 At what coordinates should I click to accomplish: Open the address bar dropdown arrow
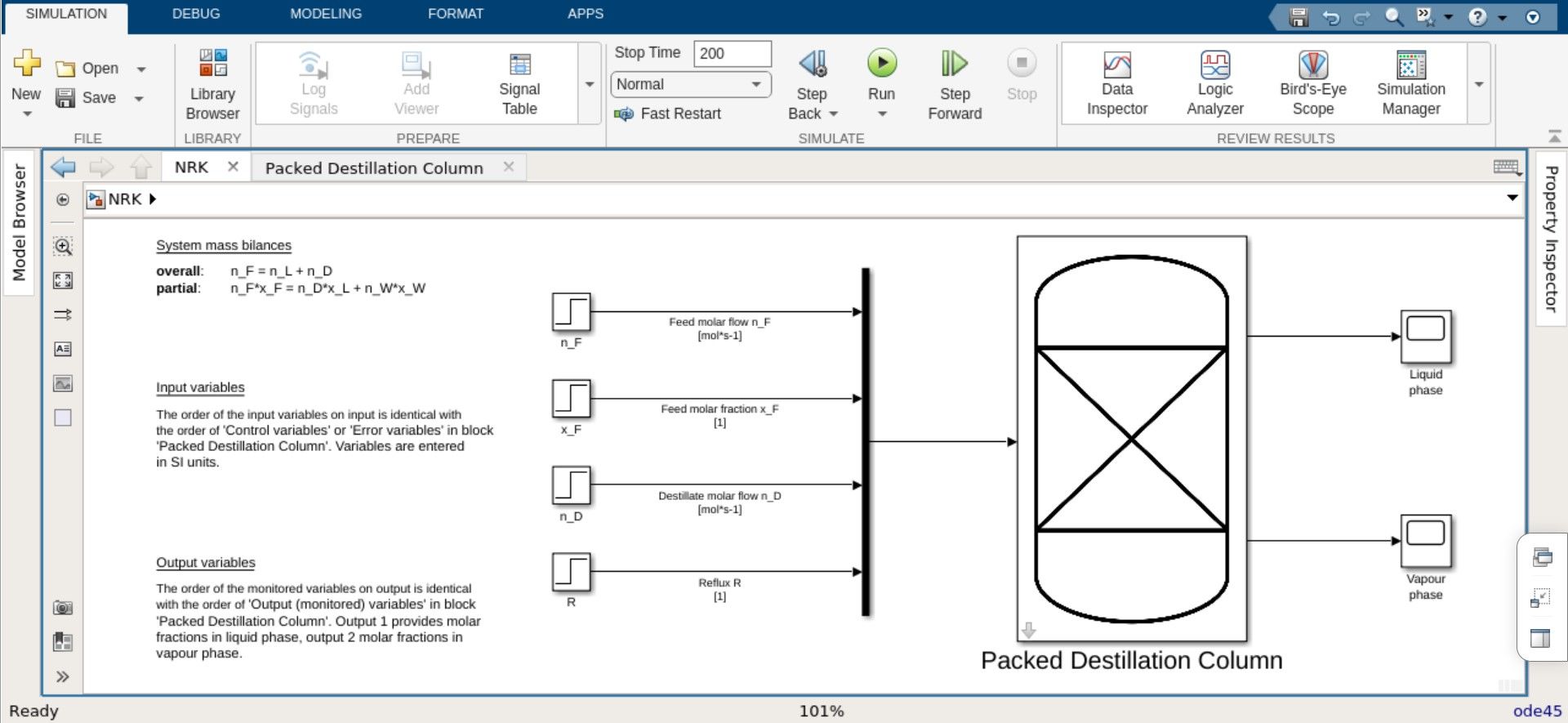pyautogui.click(x=1512, y=198)
